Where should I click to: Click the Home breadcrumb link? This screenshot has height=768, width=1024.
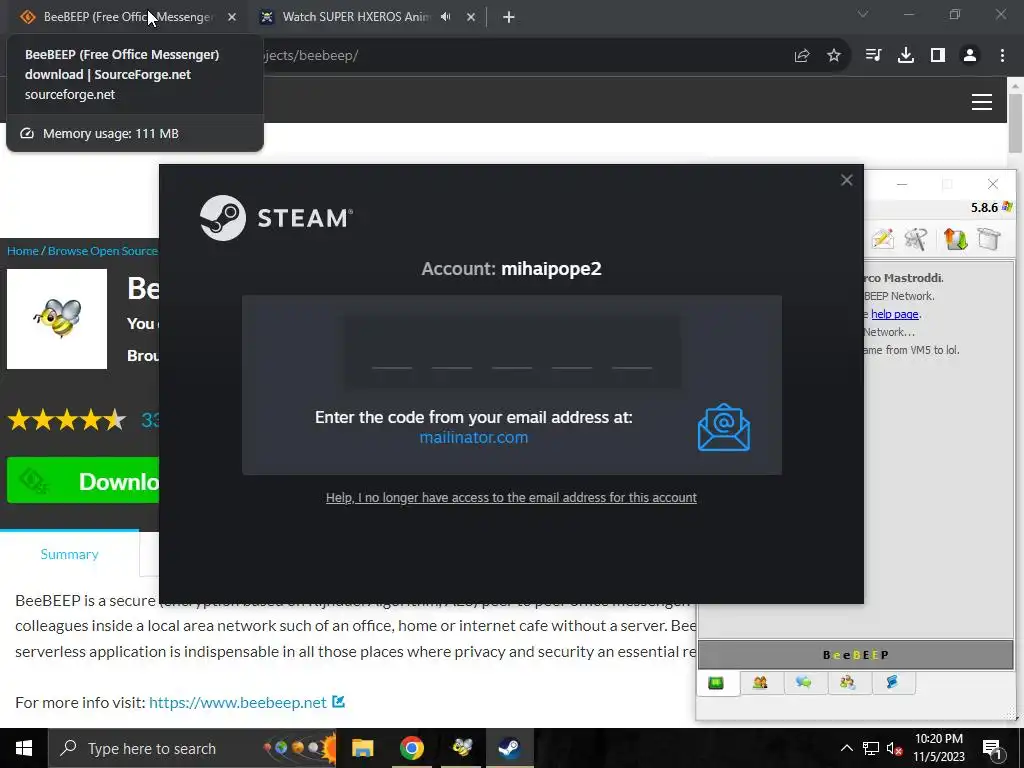coord(23,251)
